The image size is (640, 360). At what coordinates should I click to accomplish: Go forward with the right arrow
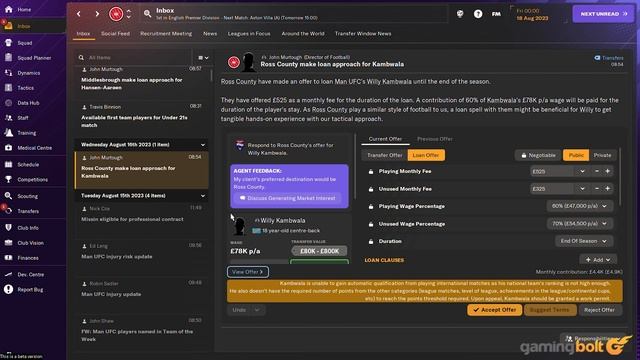[97, 14]
